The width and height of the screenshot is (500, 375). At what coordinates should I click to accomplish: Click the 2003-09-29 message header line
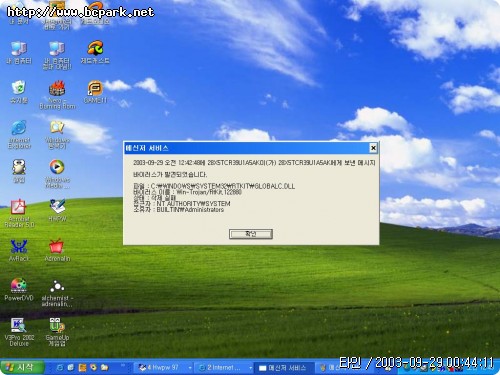click(x=254, y=163)
